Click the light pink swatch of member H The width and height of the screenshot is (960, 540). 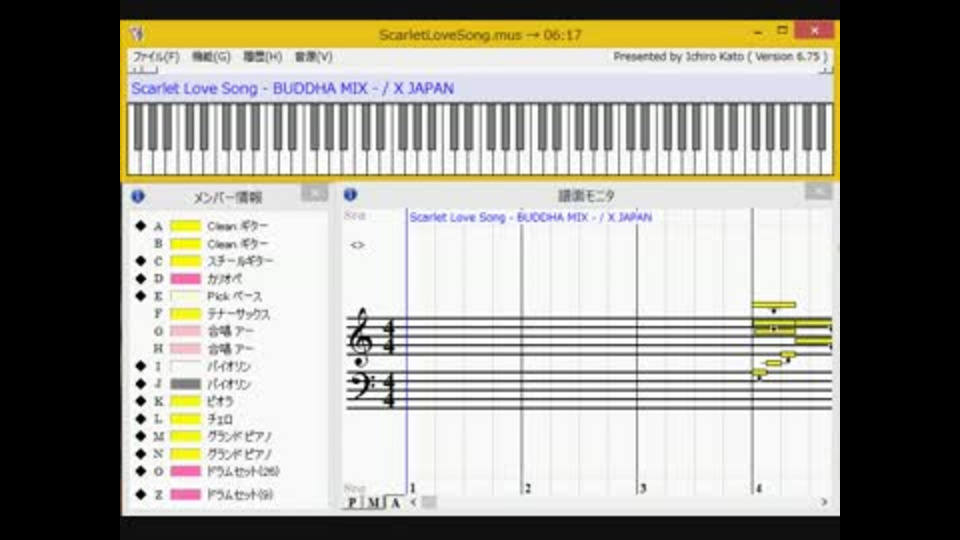pyautogui.click(x=186, y=349)
